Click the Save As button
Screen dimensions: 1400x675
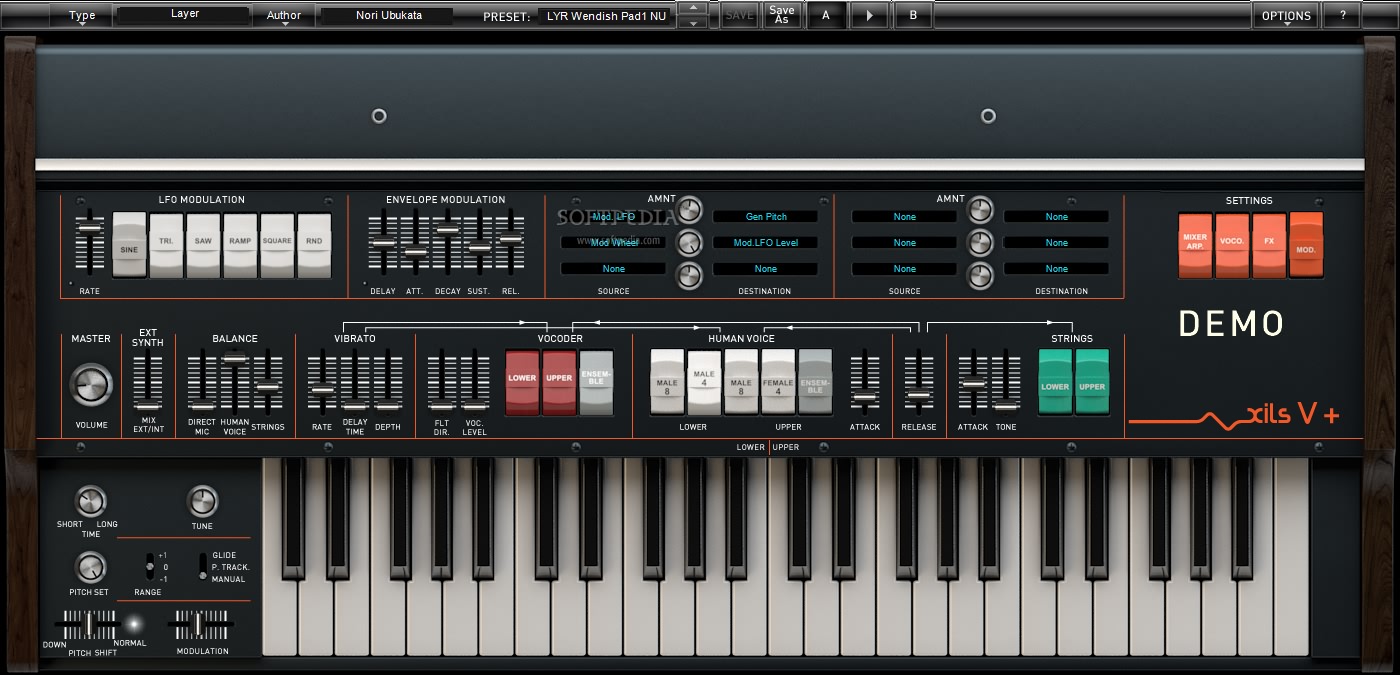click(782, 15)
